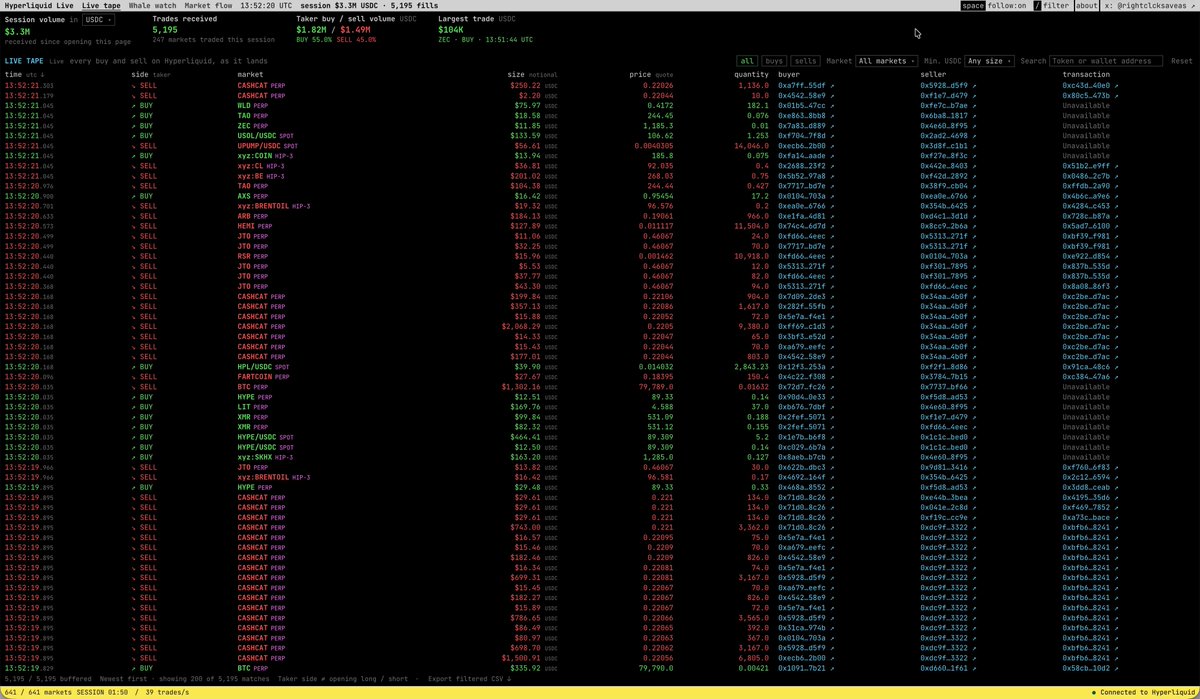The image size is (1200, 699).
Task: Open buyer 0x72d7…fc26 external link icon
Action: click(830, 386)
